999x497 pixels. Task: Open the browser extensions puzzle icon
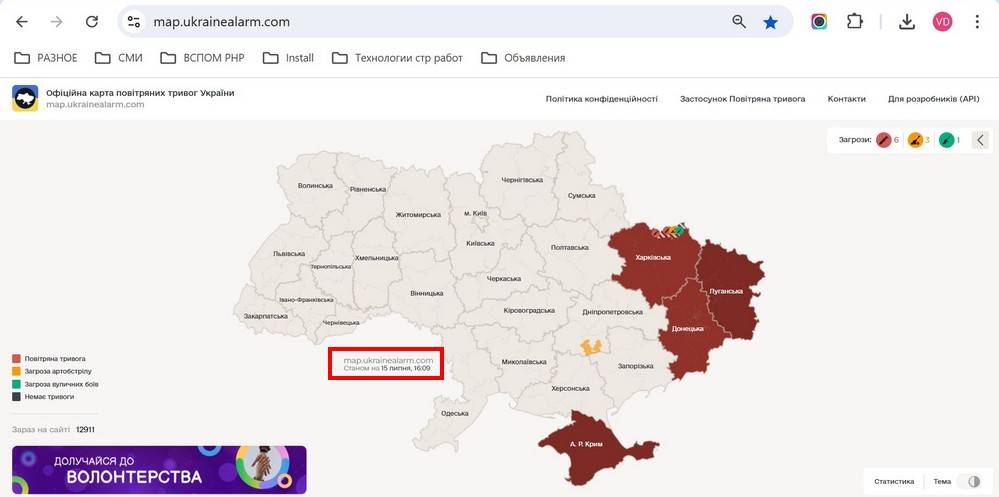click(854, 22)
